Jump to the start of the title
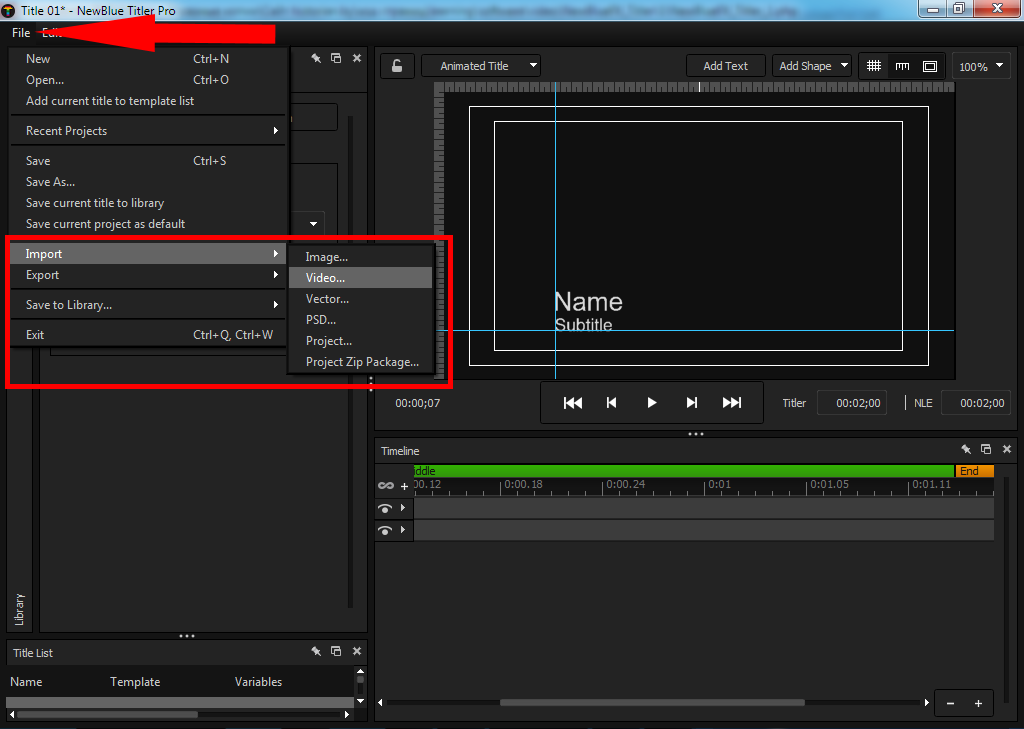 pyautogui.click(x=572, y=403)
